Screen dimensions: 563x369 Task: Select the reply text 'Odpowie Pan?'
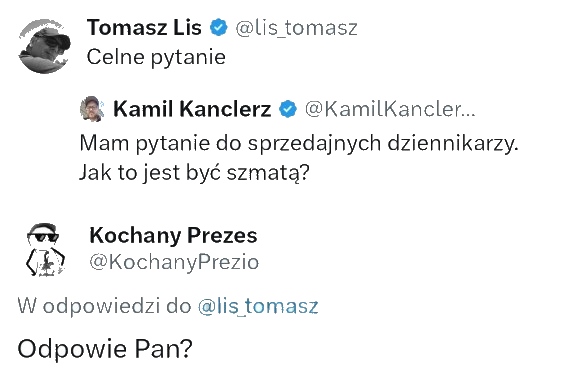click(105, 349)
